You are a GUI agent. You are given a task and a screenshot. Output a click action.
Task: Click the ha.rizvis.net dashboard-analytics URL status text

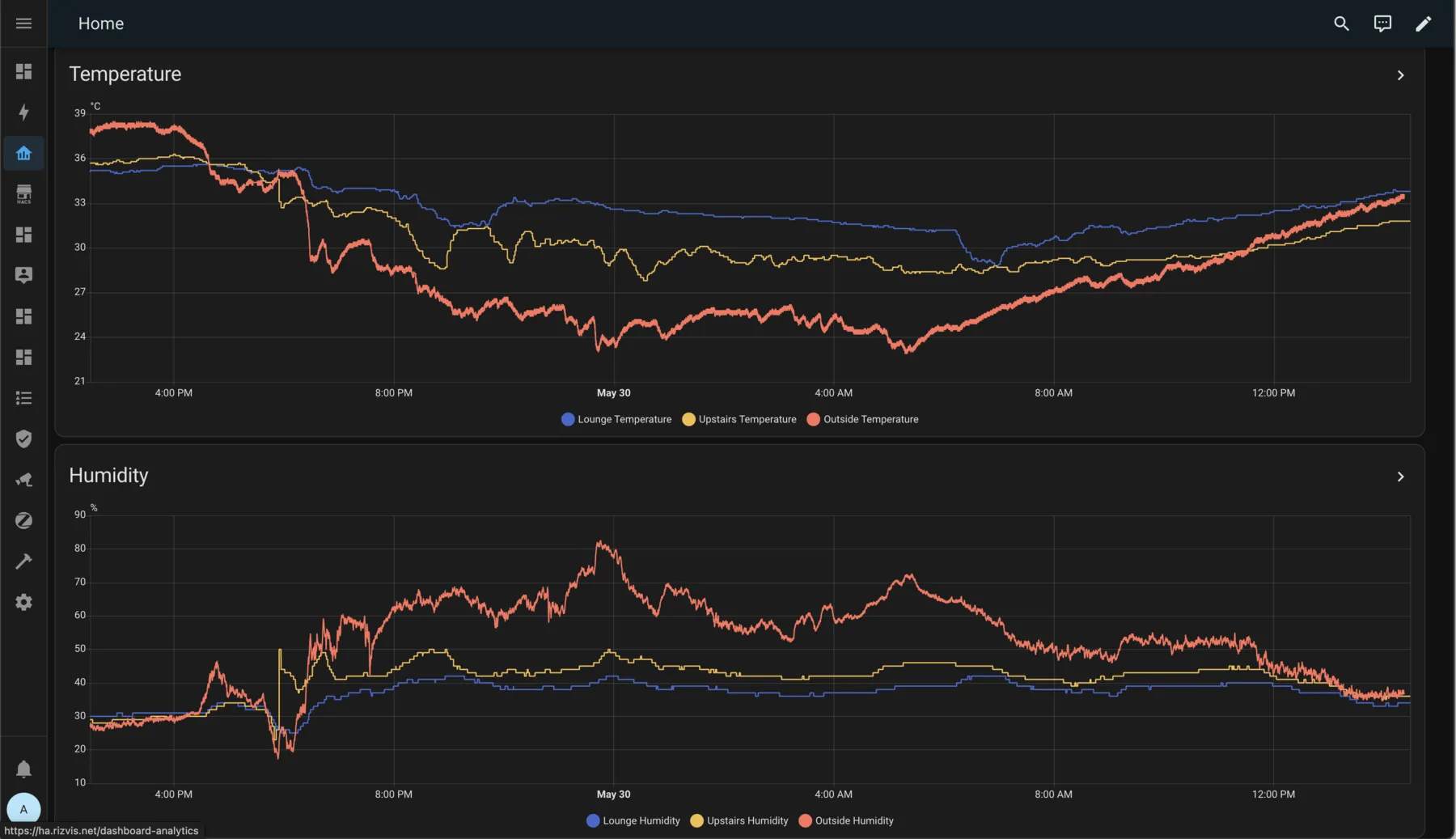click(x=101, y=831)
